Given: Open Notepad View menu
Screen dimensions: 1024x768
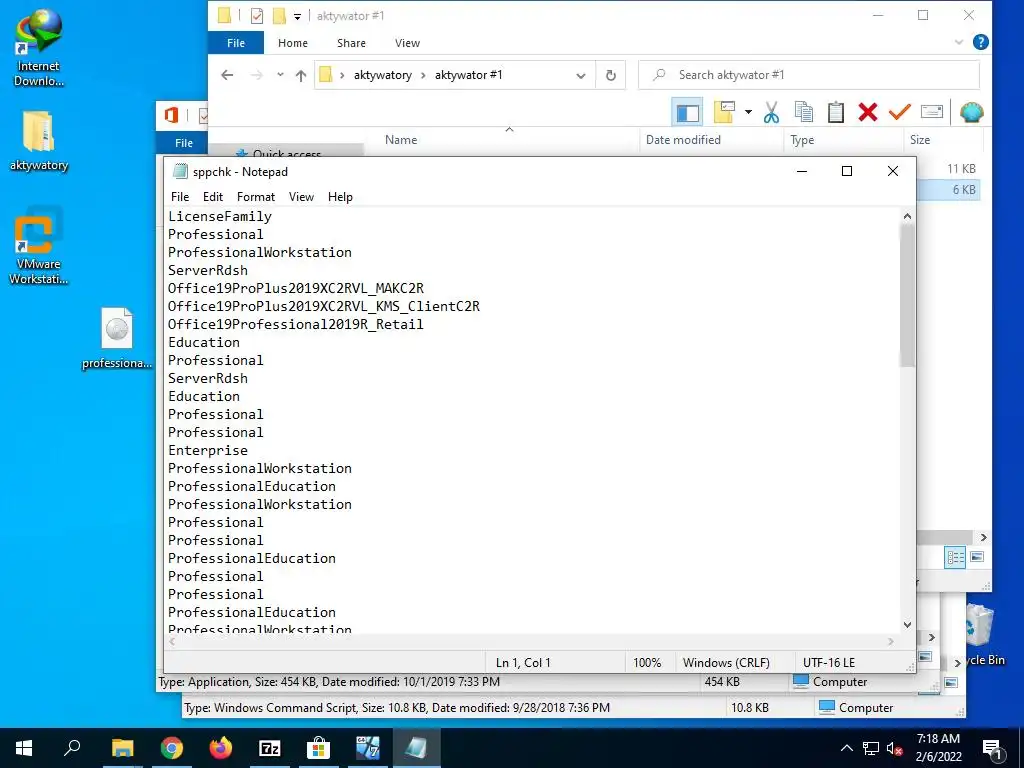Looking at the screenshot, I should click(x=301, y=197).
